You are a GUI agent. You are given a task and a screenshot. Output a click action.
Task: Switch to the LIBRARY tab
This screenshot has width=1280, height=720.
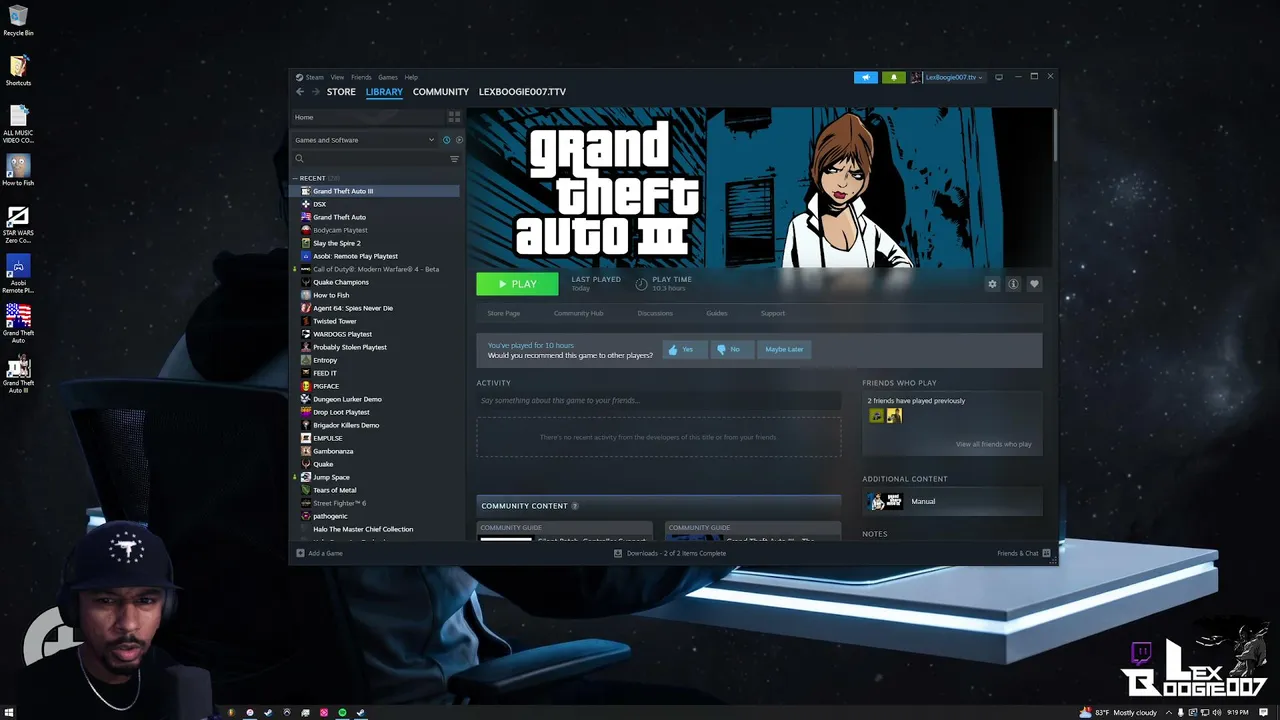click(x=384, y=92)
